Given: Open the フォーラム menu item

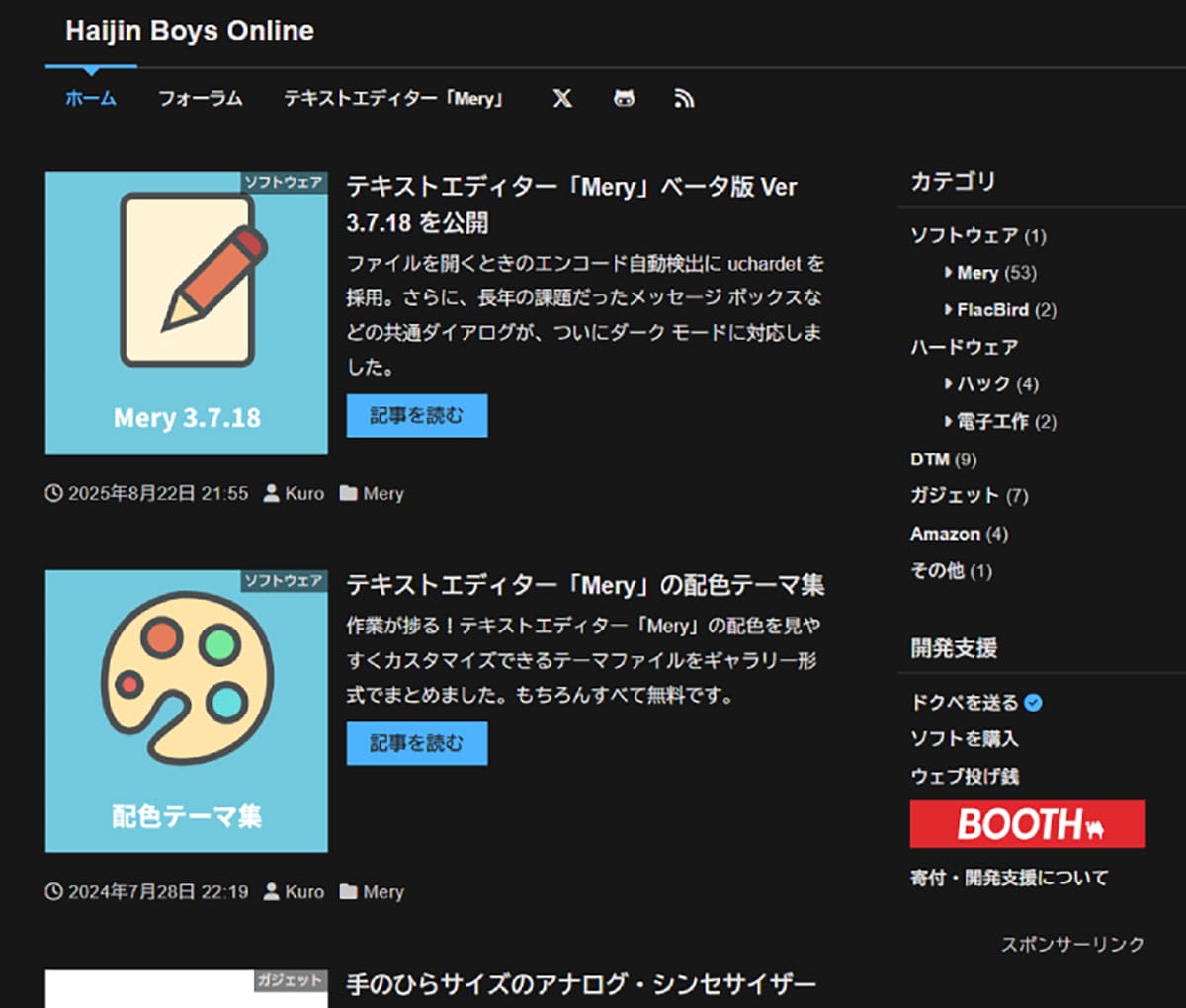Looking at the screenshot, I should tap(201, 98).
